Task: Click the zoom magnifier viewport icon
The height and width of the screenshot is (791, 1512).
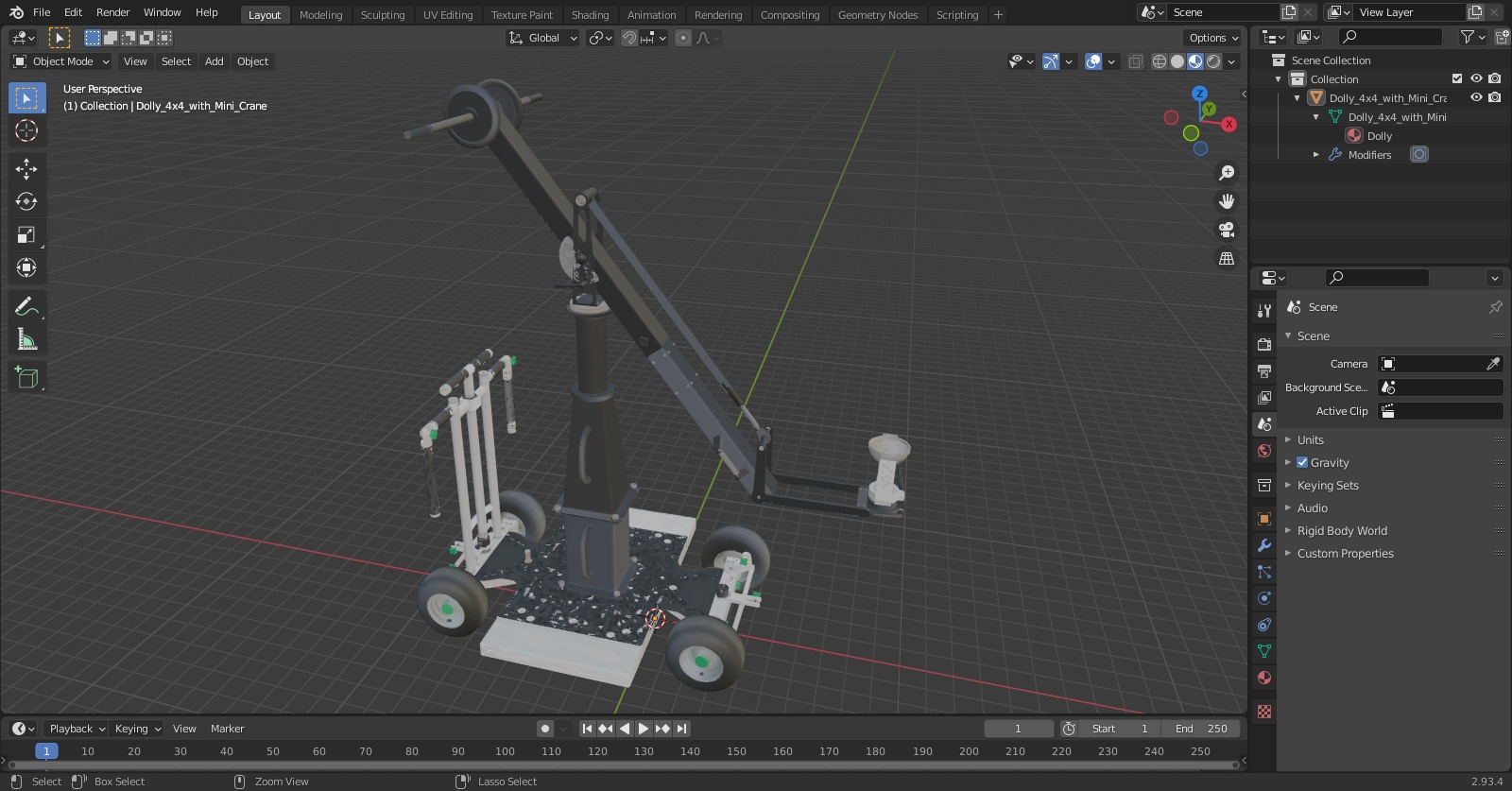Action: point(1227,173)
